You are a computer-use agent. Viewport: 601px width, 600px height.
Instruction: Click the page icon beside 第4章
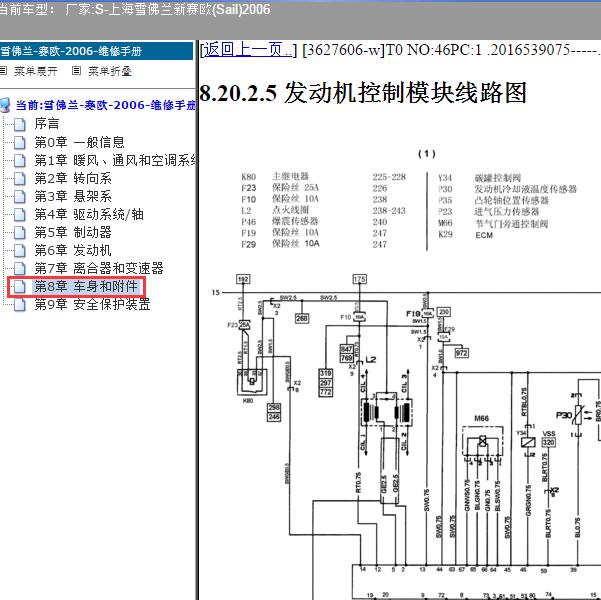tap(20, 214)
